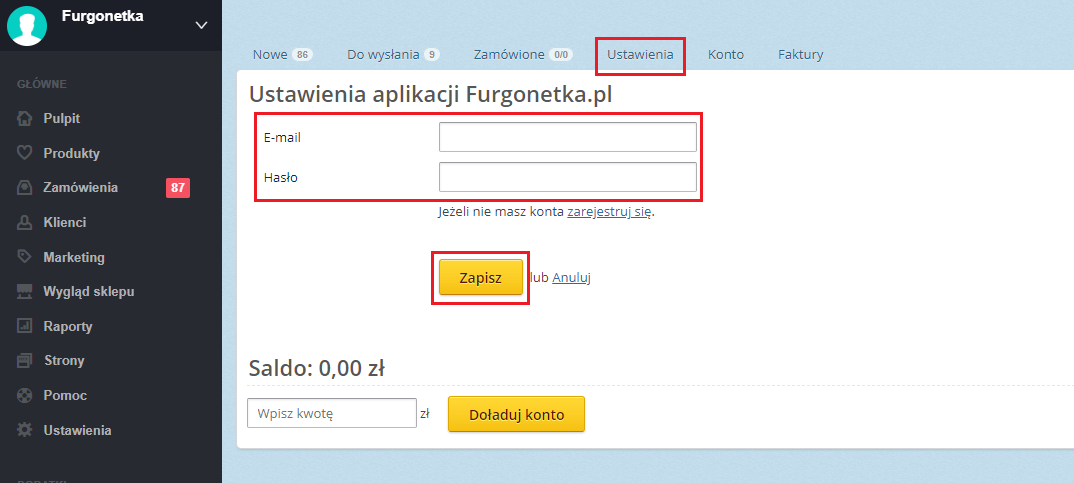Click the Produkty heart icon
This screenshot has width=1074, height=483.
[x=25, y=153]
